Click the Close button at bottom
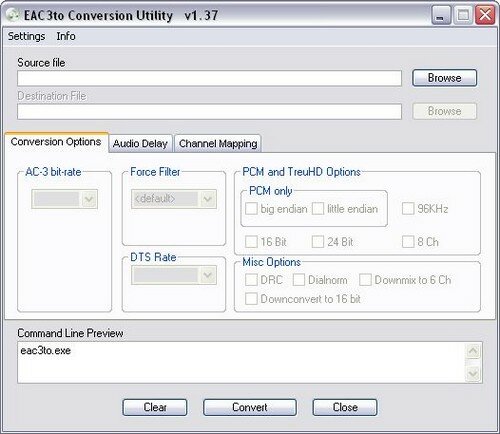The height and width of the screenshot is (434, 500). click(x=345, y=407)
